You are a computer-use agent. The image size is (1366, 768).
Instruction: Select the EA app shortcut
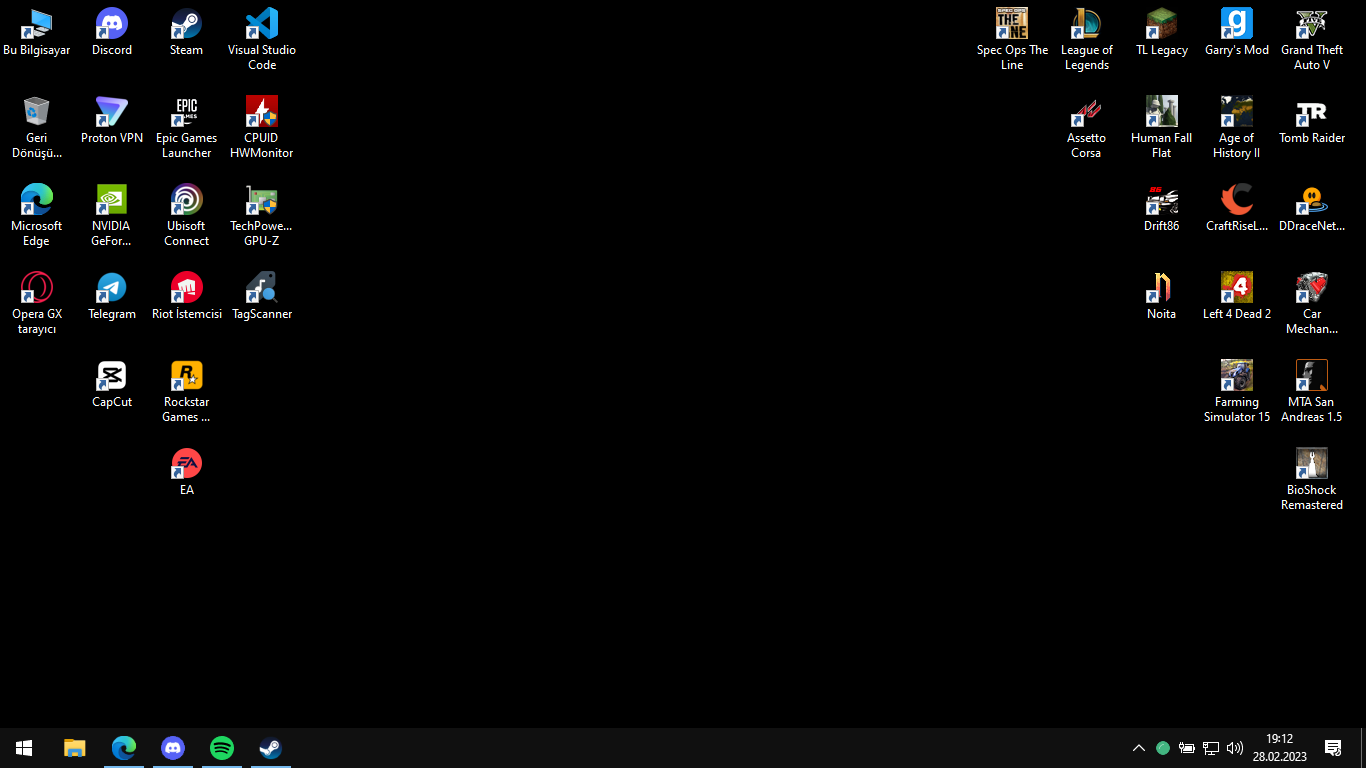(187, 473)
